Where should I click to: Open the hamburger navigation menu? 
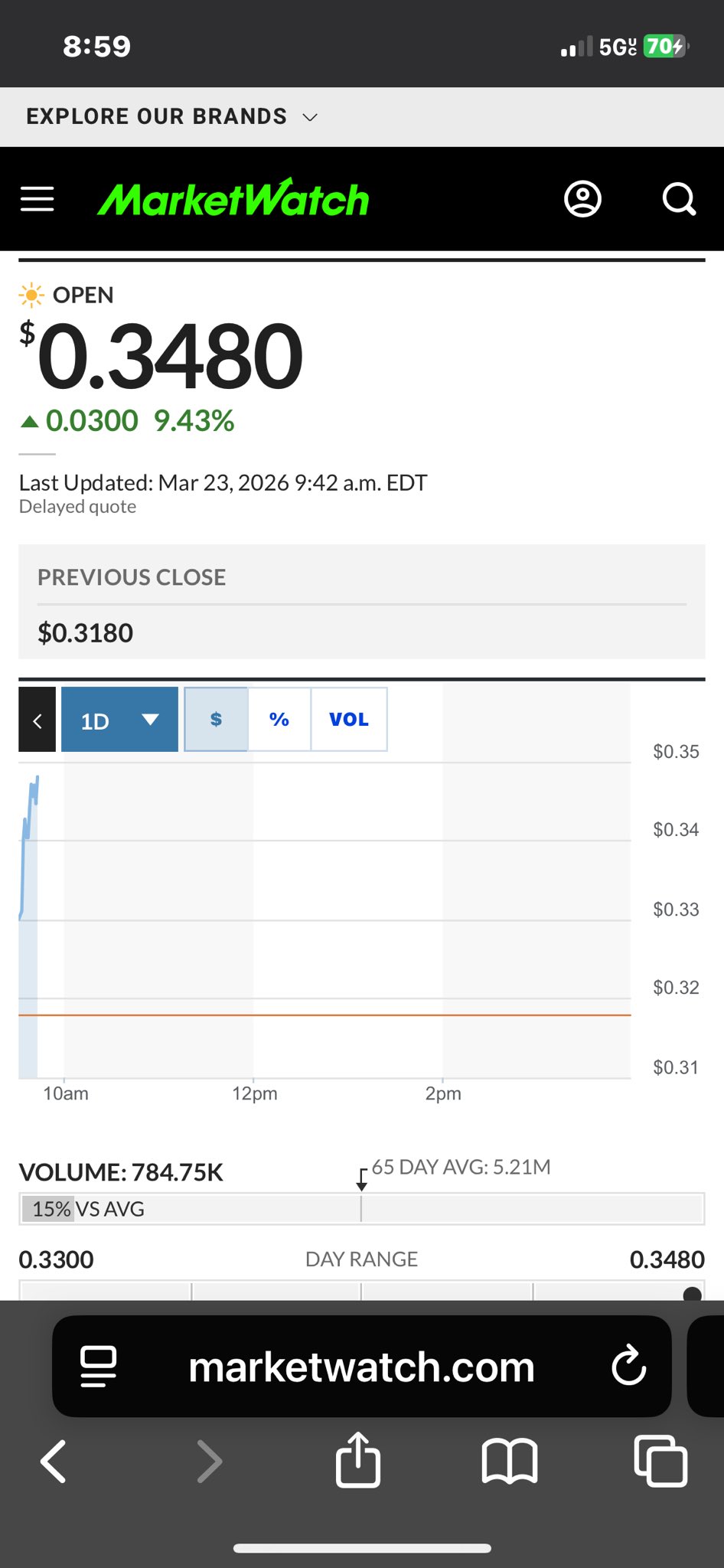(37, 199)
